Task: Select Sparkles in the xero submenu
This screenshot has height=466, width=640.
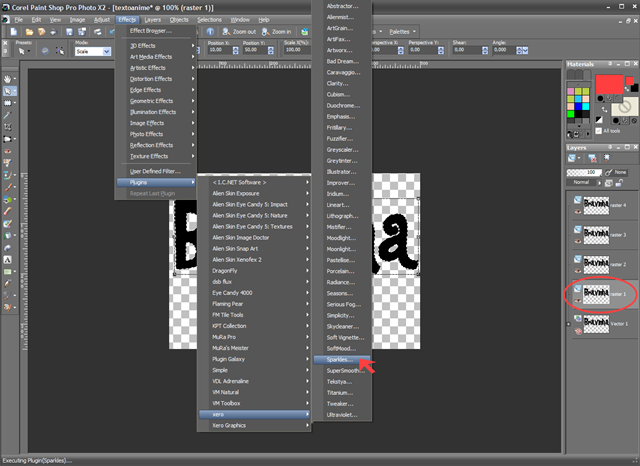Action: pos(342,359)
